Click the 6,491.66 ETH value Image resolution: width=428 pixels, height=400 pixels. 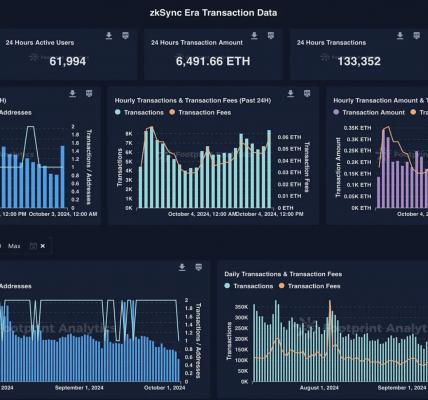tap(213, 61)
